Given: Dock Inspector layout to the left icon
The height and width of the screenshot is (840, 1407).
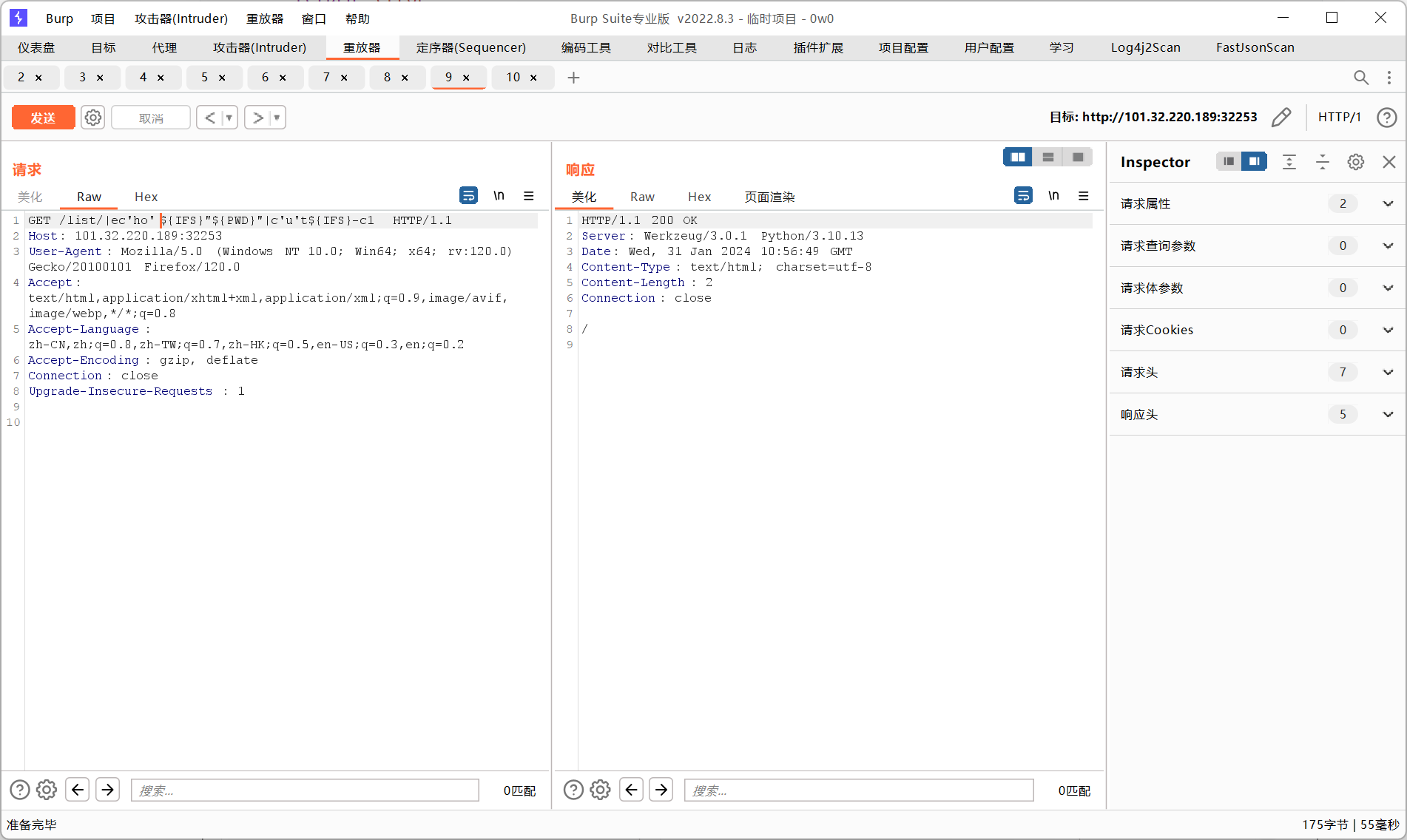Looking at the screenshot, I should pyautogui.click(x=1229, y=161).
